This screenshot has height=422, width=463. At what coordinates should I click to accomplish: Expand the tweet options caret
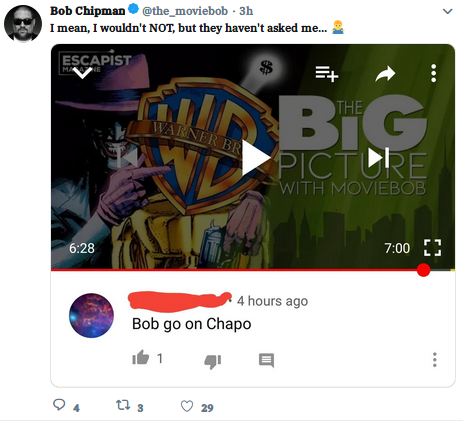(x=447, y=11)
